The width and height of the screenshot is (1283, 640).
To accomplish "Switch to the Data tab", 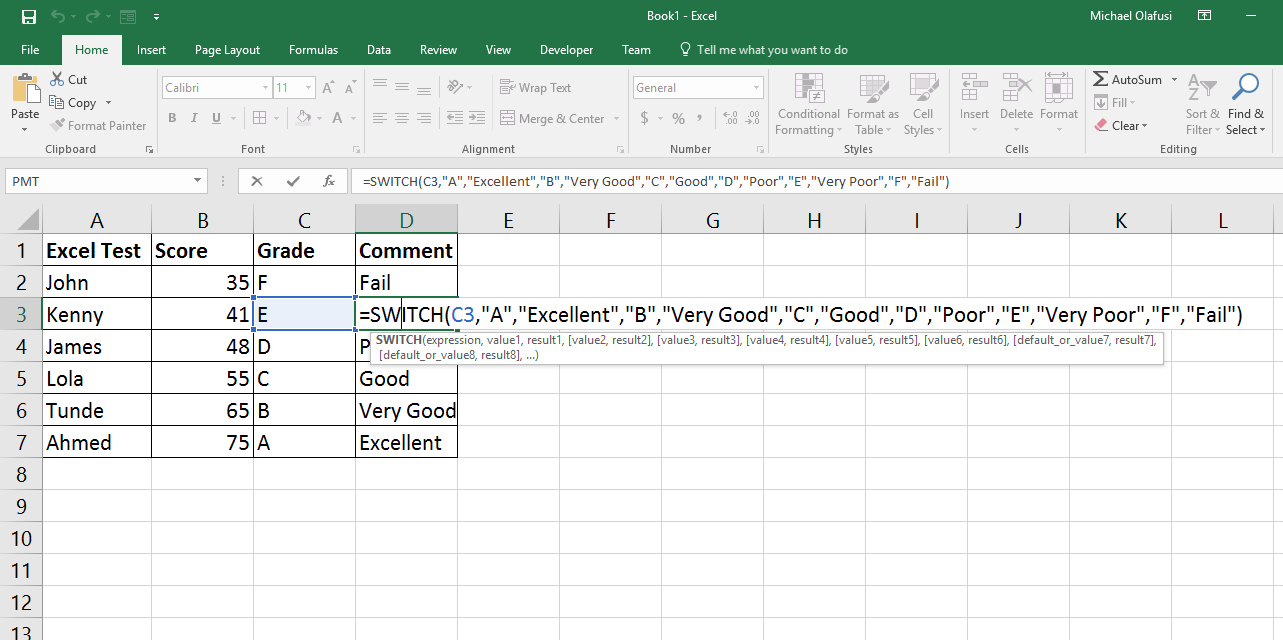I will [379, 50].
